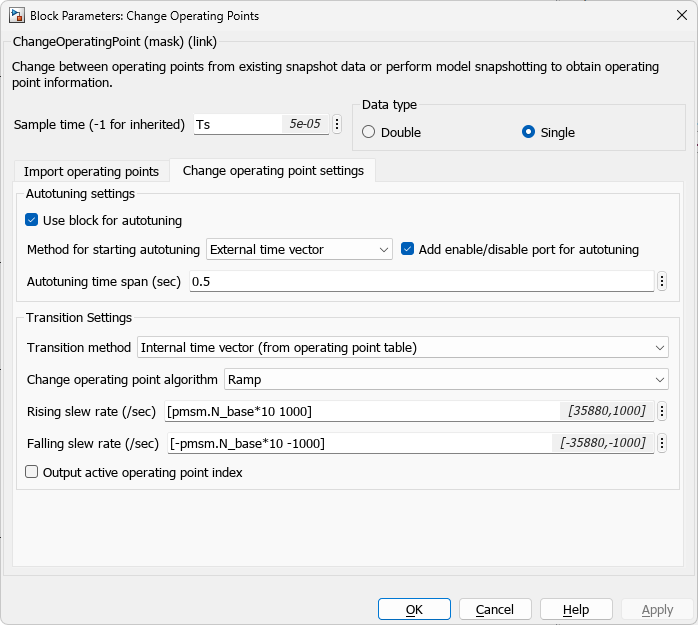Enable Output active operating point index
The width and height of the screenshot is (698, 625).
pos(32,473)
